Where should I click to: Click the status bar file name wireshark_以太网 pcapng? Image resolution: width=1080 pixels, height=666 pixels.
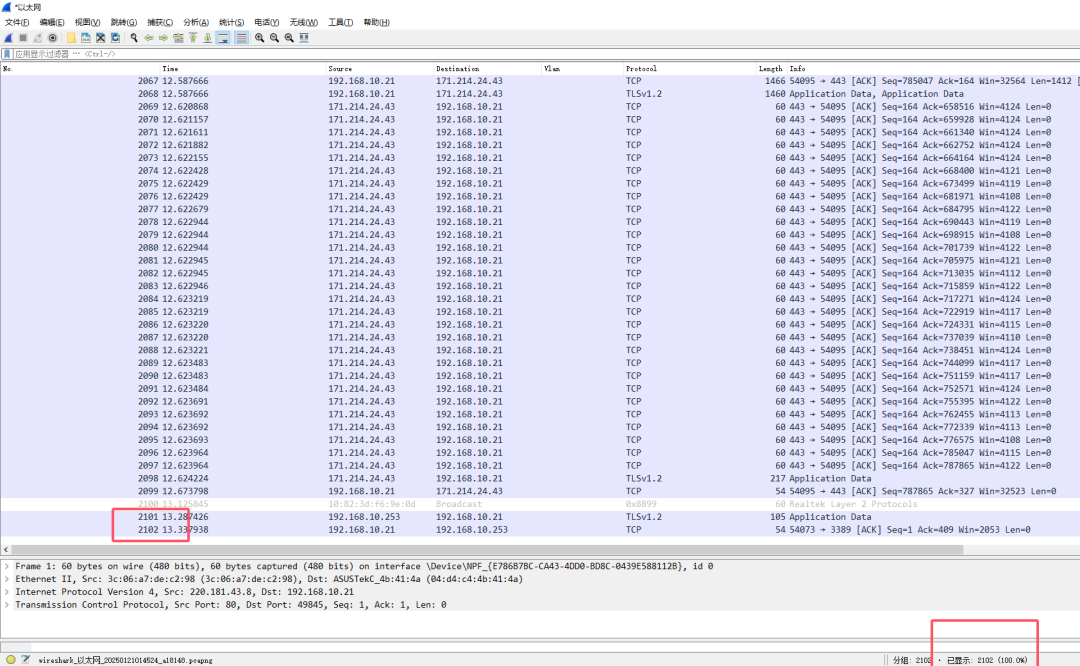click(125, 660)
